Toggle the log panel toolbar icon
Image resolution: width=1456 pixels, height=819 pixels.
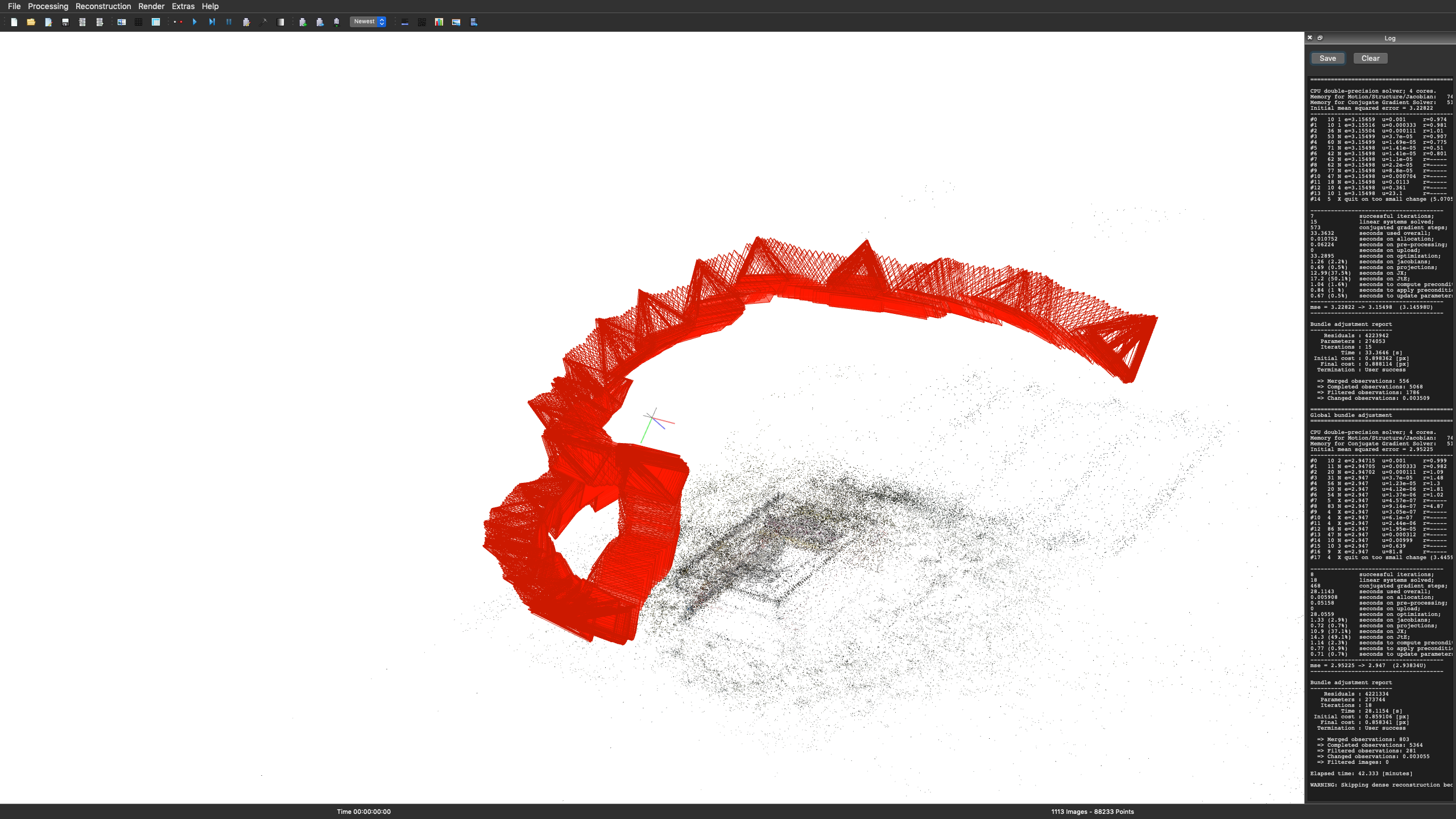(x=405, y=22)
